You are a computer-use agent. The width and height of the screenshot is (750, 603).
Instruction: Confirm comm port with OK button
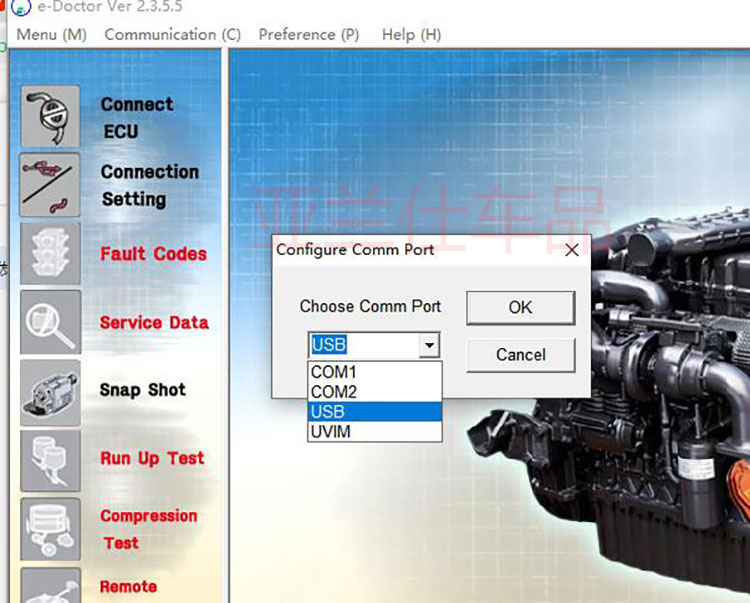pyautogui.click(x=520, y=307)
